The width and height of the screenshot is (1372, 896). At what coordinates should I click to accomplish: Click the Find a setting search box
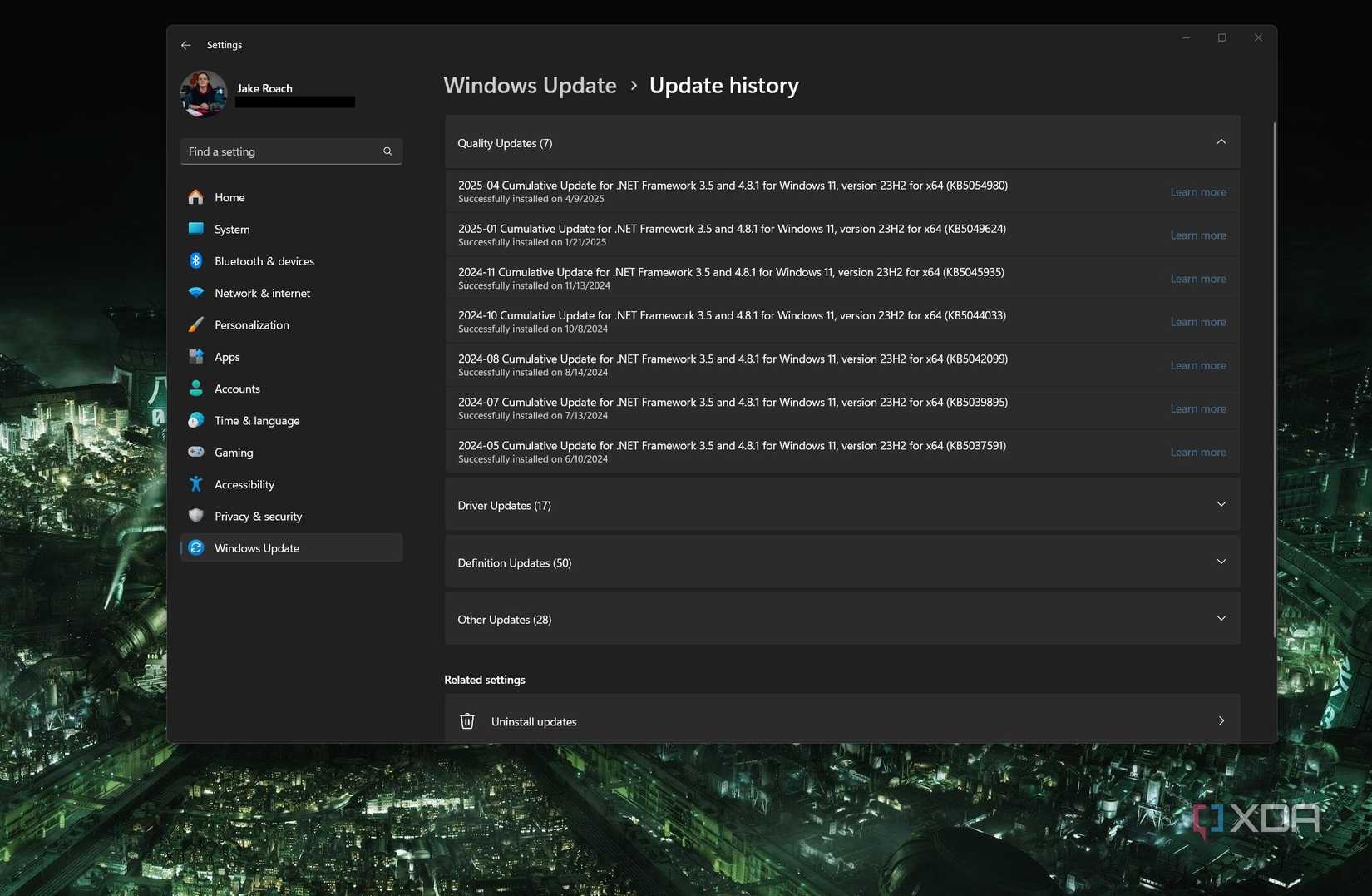[x=291, y=151]
